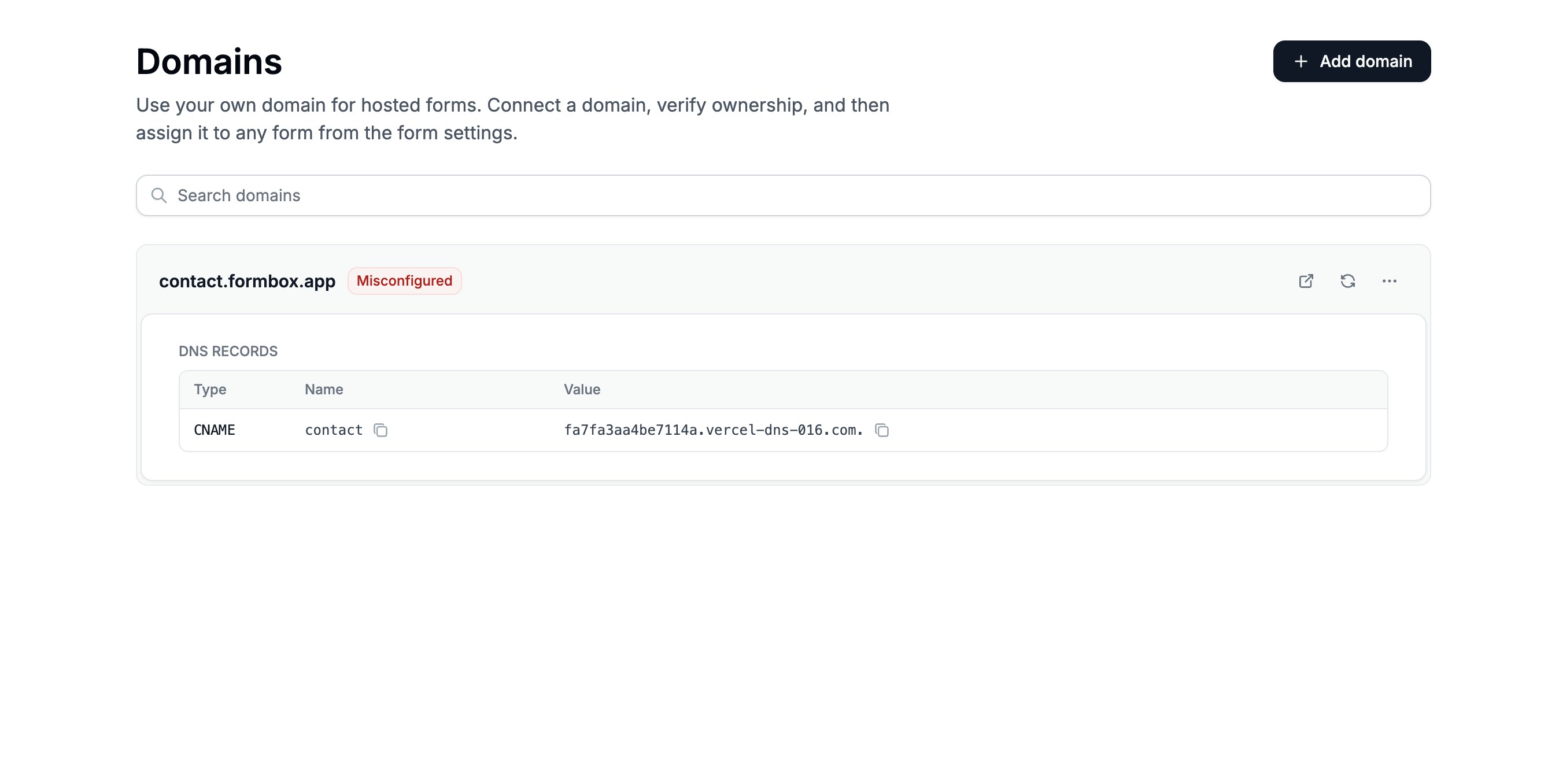Screen dimensions: 1559x784
Task: Click the Type column header
Action: point(209,389)
